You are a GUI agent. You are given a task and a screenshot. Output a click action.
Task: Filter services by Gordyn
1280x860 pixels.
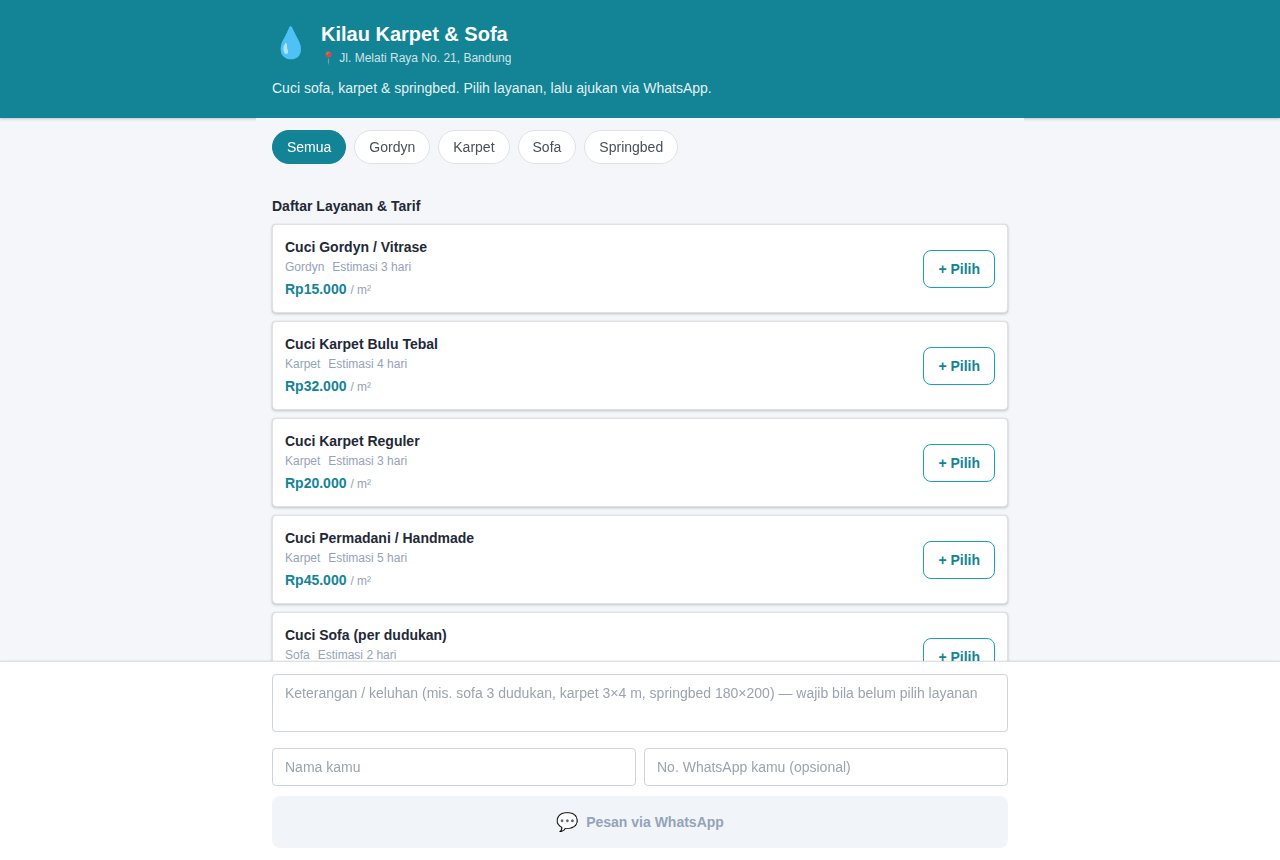pyautogui.click(x=392, y=147)
